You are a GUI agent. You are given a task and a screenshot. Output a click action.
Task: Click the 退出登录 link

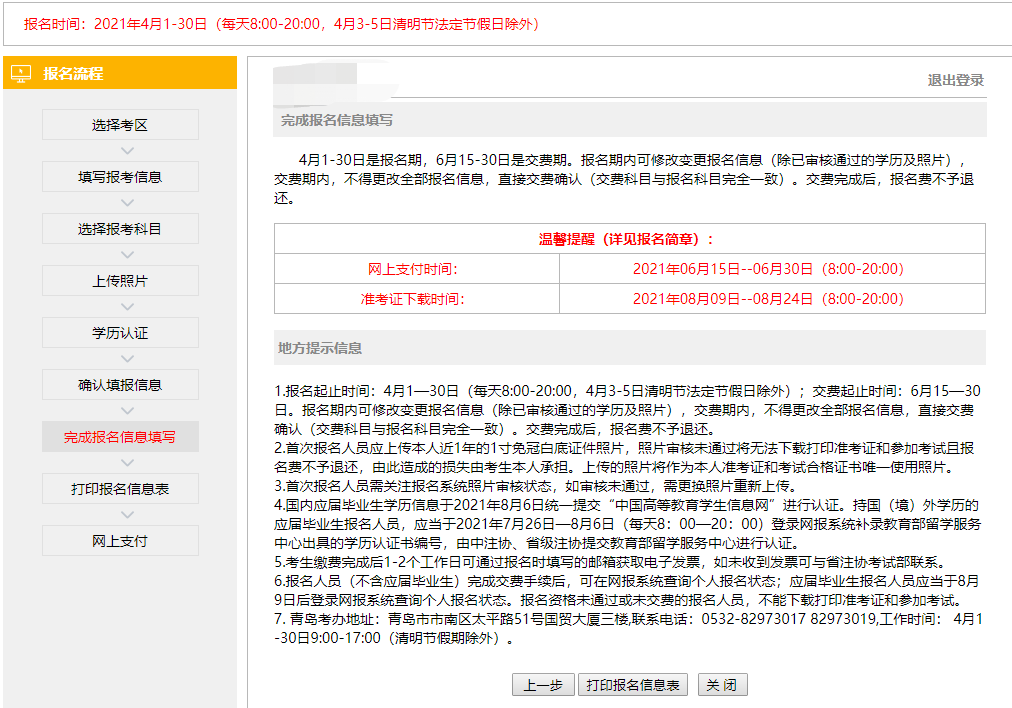click(955, 81)
